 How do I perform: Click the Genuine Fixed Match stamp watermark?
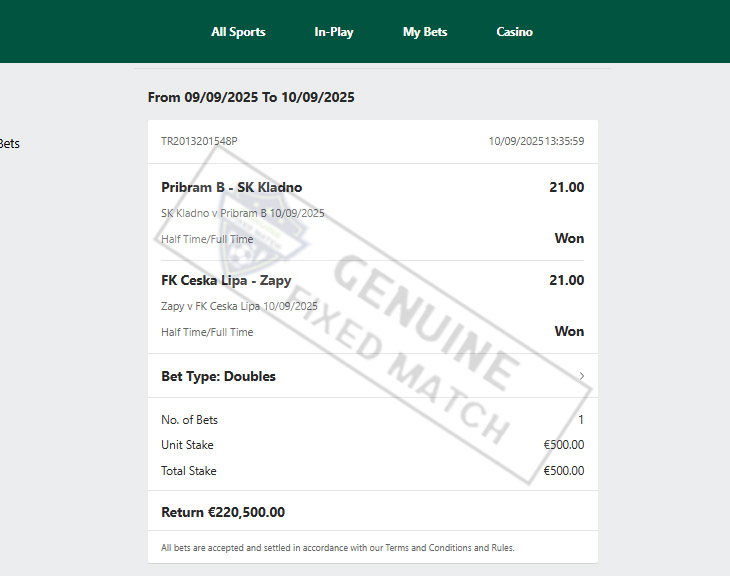tap(420, 340)
